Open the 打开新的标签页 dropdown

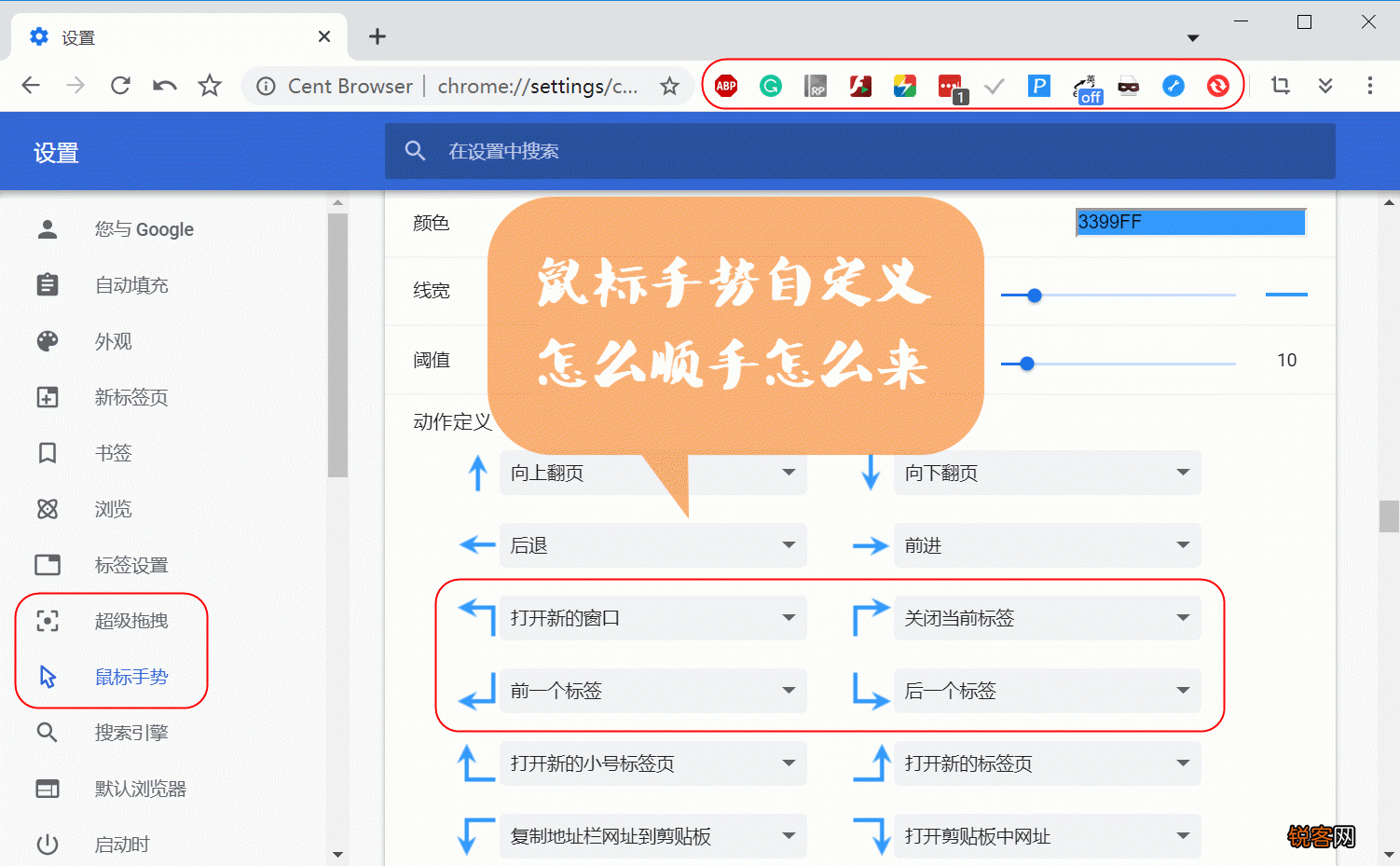pos(1048,763)
